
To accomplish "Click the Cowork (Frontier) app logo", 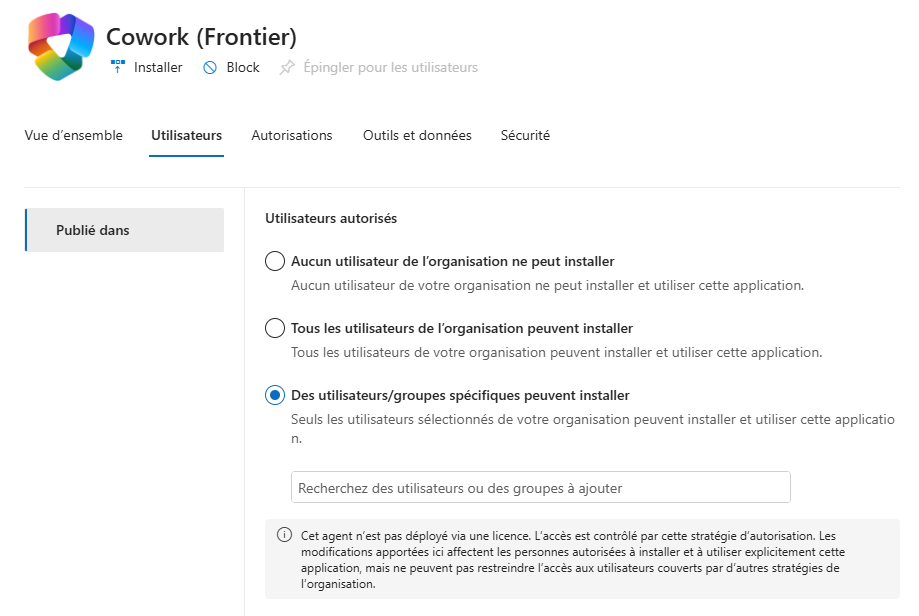I will tap(60, 47).
